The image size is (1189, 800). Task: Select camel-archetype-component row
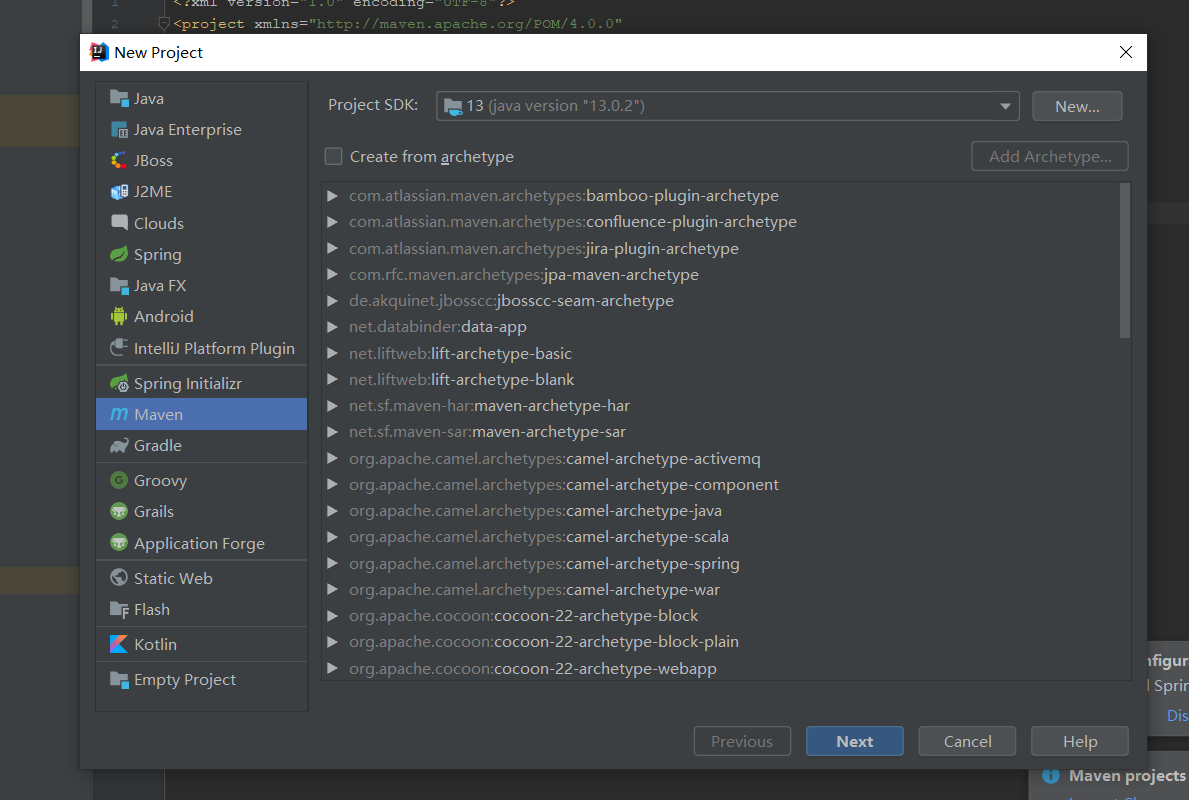coord(720,485)
